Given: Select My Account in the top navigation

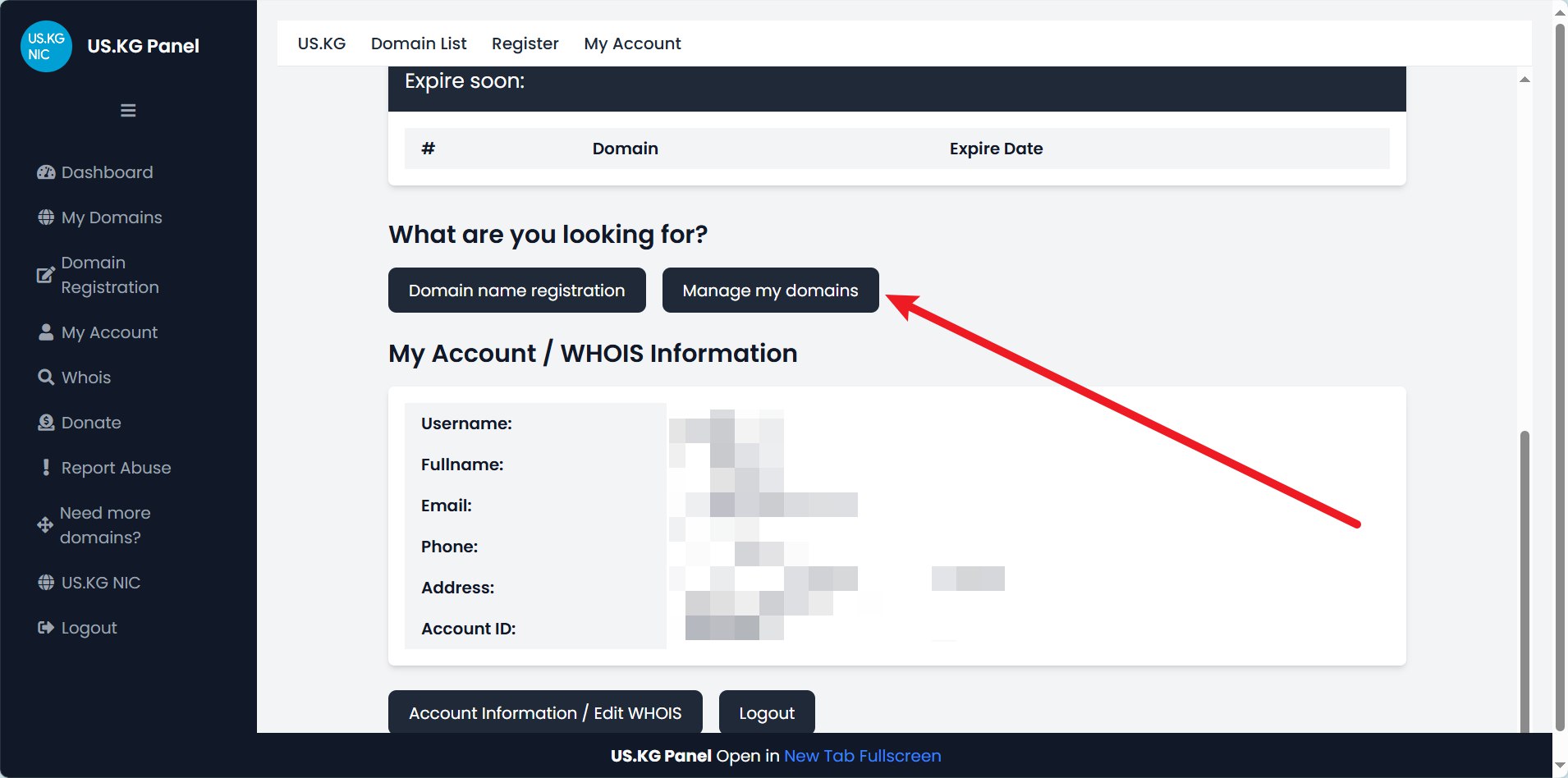Looking at the screenshot, I should [633, 43].
